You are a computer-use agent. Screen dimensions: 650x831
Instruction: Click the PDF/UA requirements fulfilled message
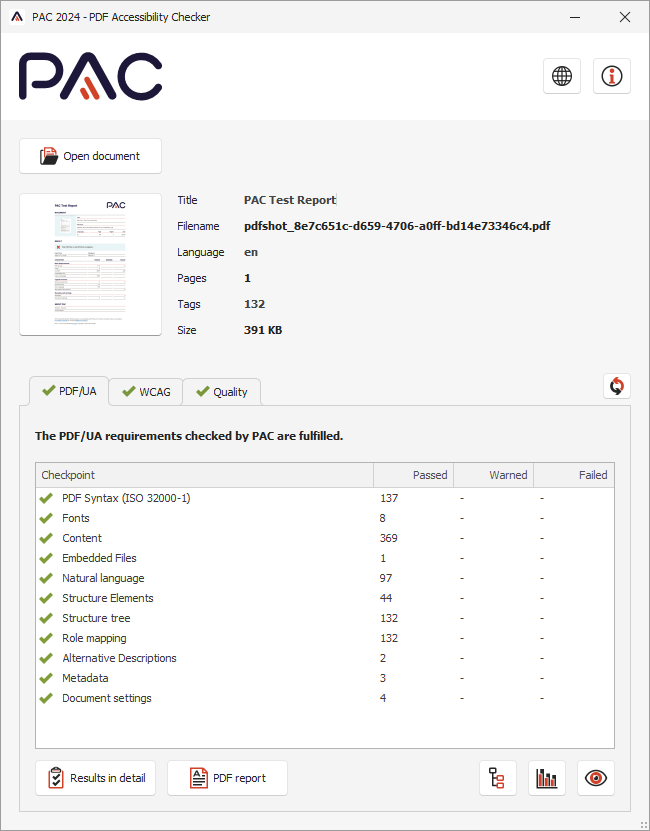point(189,436)
